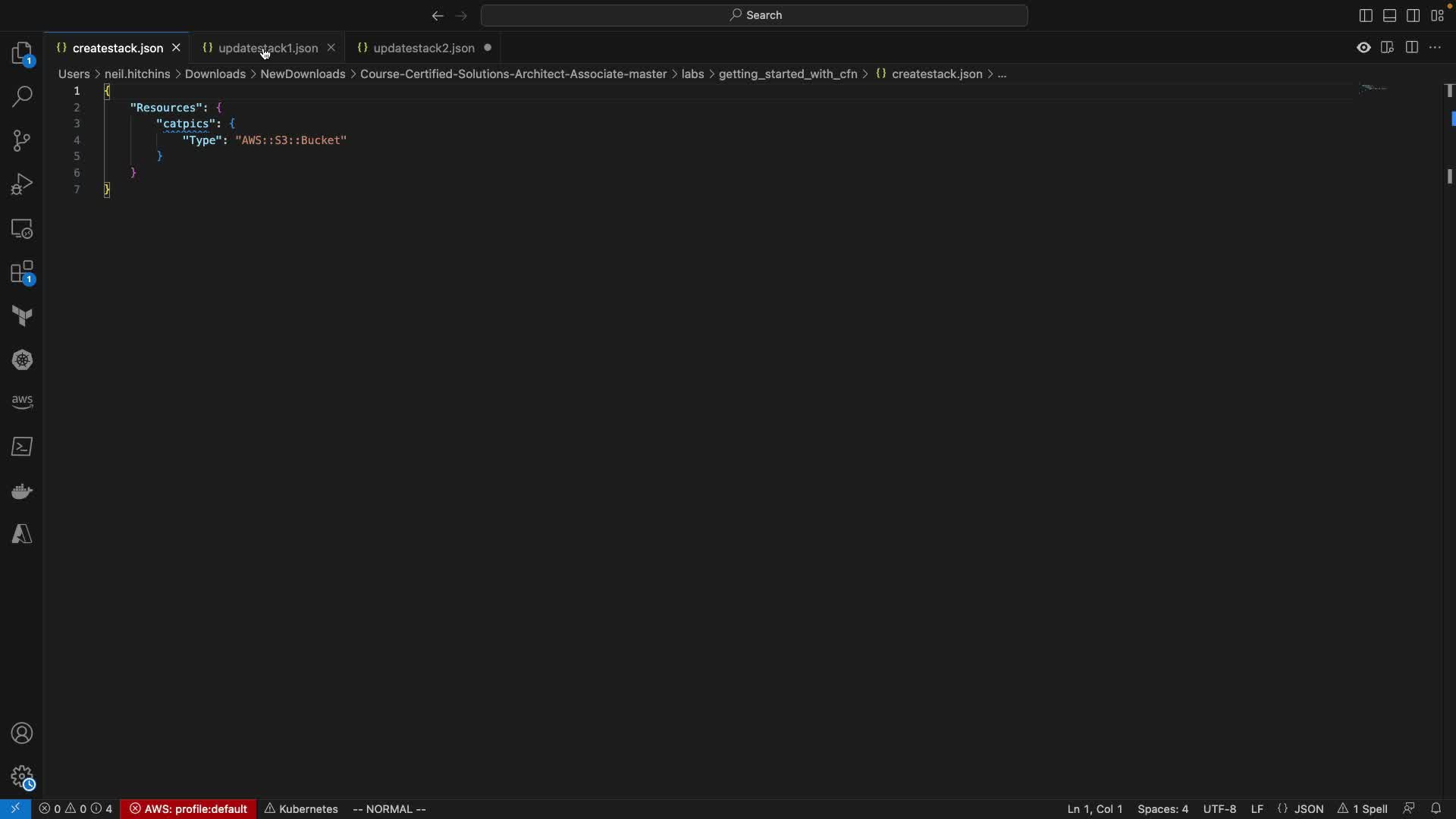Image resolution: width=1456 pixels, height=819 pixels.
Task: Open the Docker view
Action: [22, 491]
